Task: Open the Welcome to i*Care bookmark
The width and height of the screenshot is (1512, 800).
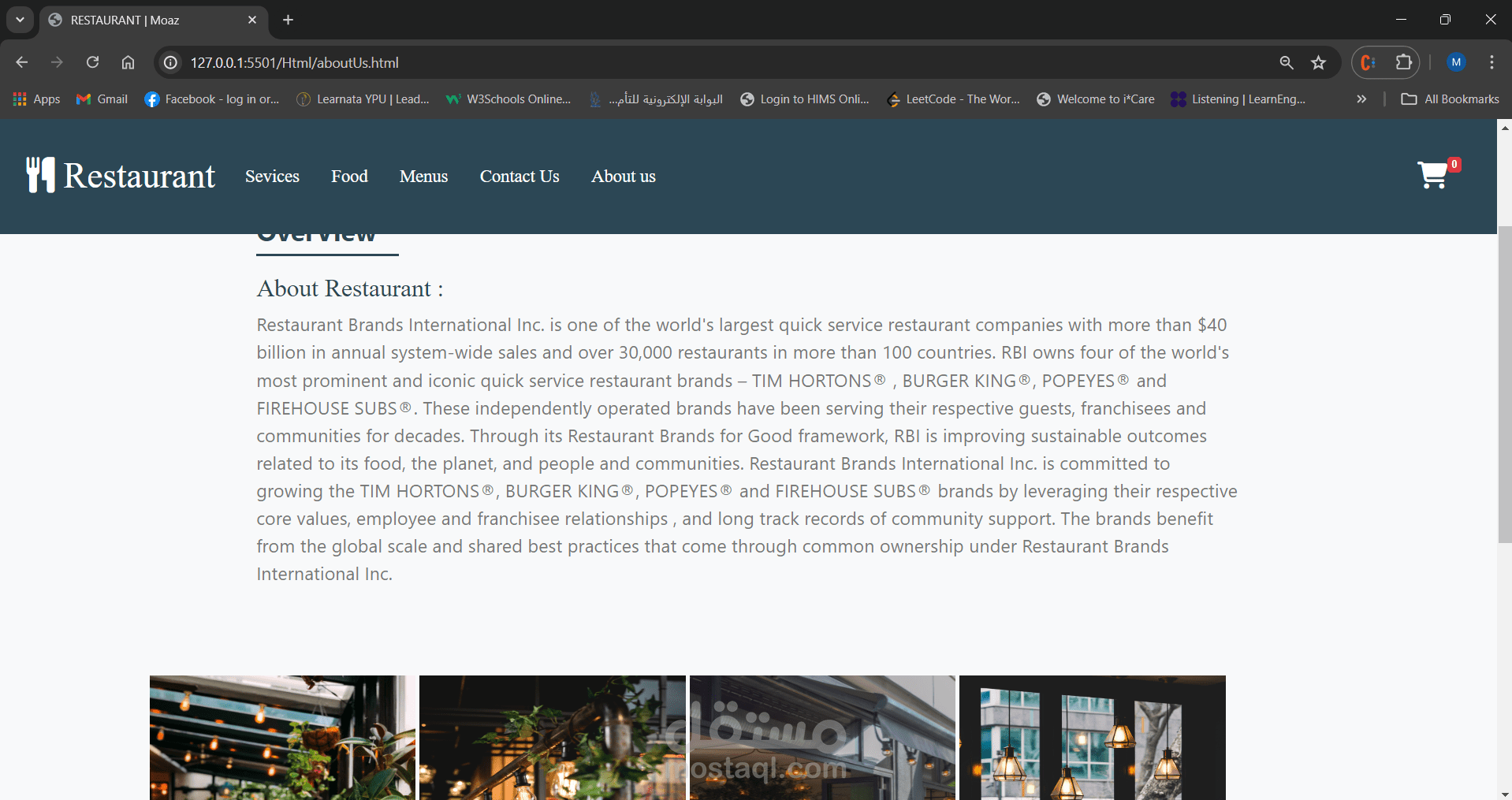Action: (x=1096, y=99)
